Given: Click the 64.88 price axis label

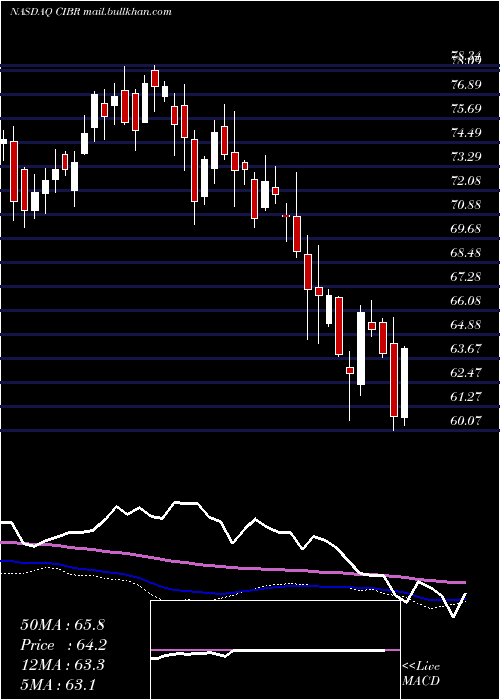Looking at the screenshot, I should pos(466,325).
